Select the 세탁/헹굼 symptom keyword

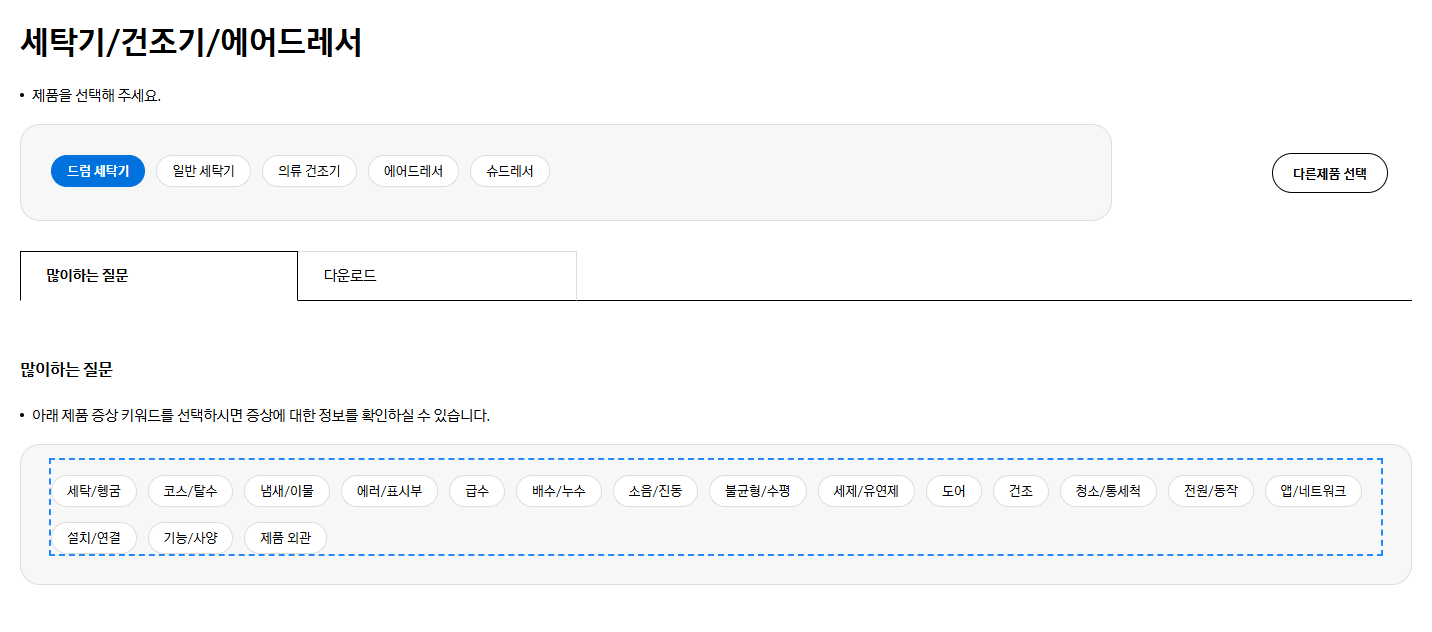pos(93,491)
